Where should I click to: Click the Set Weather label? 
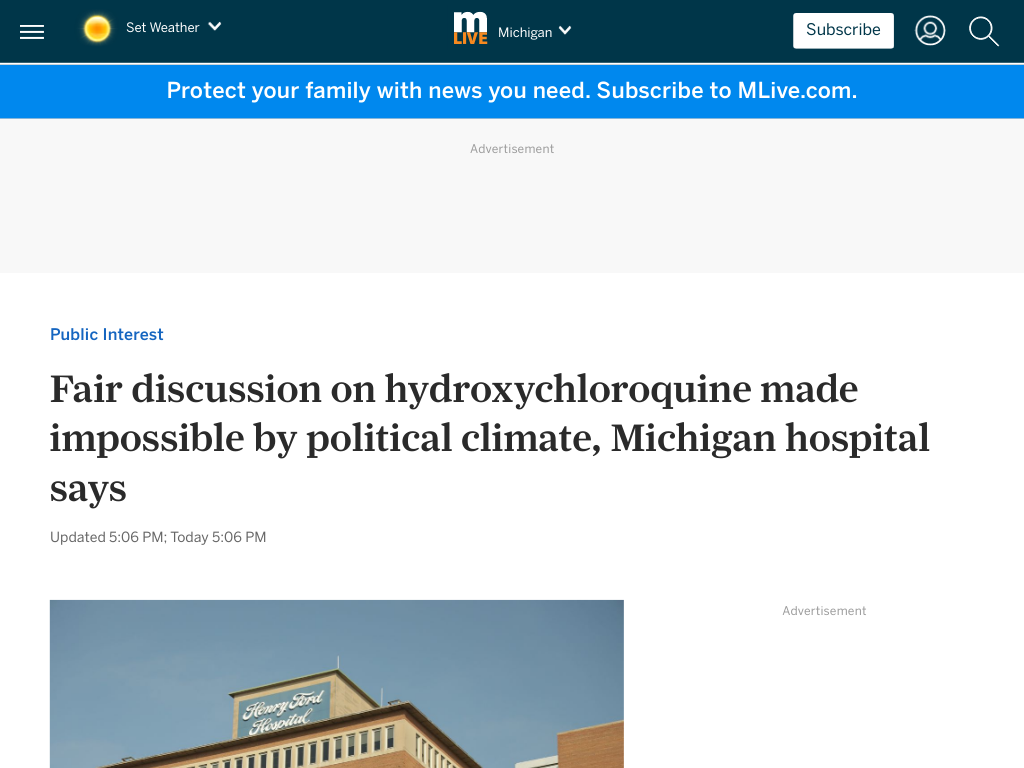pyautogui.click(x=163, y=27)
